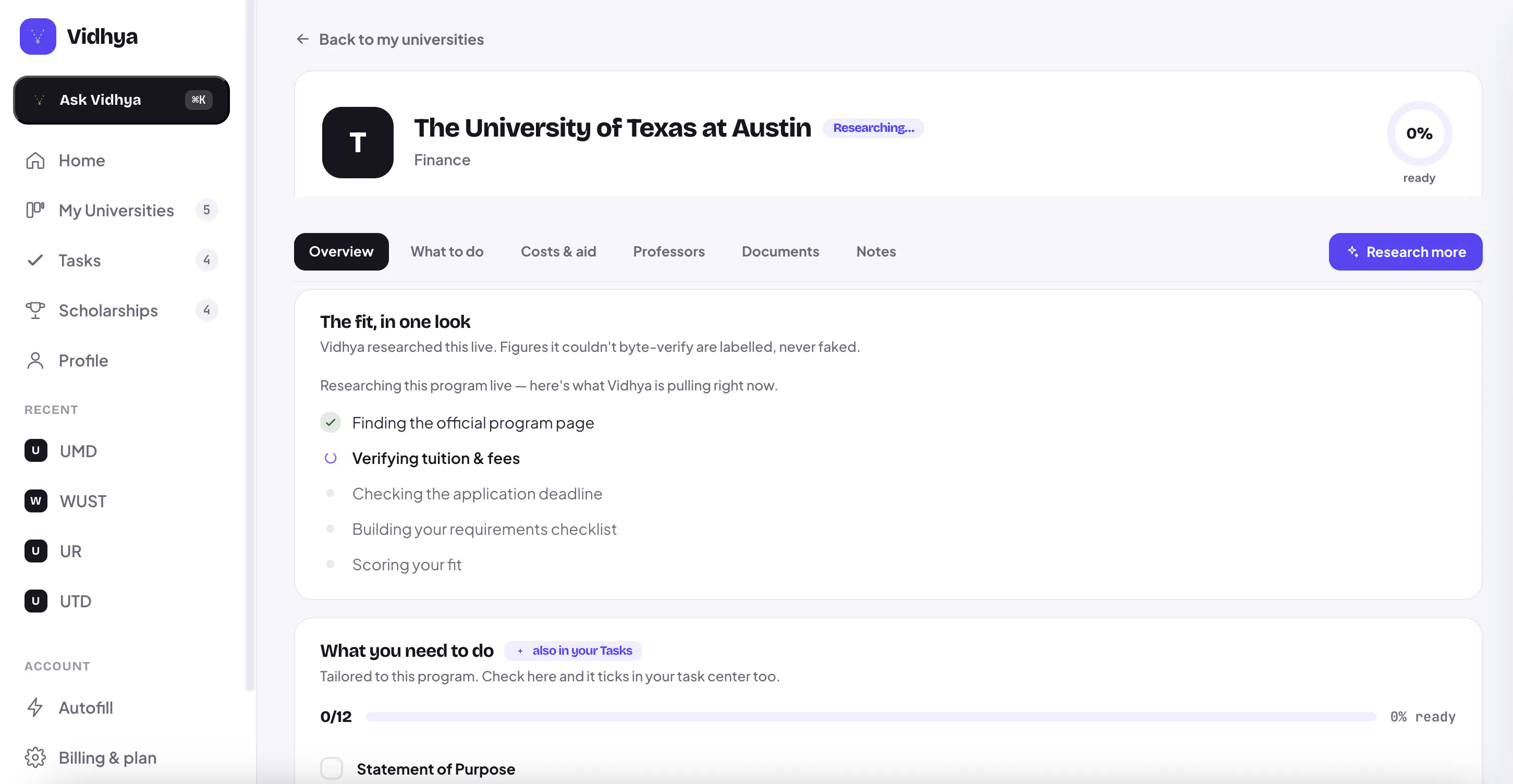Click the Vidhya logo icon
The width and height of the screenshot is (1513, 784).
(38, 36)
